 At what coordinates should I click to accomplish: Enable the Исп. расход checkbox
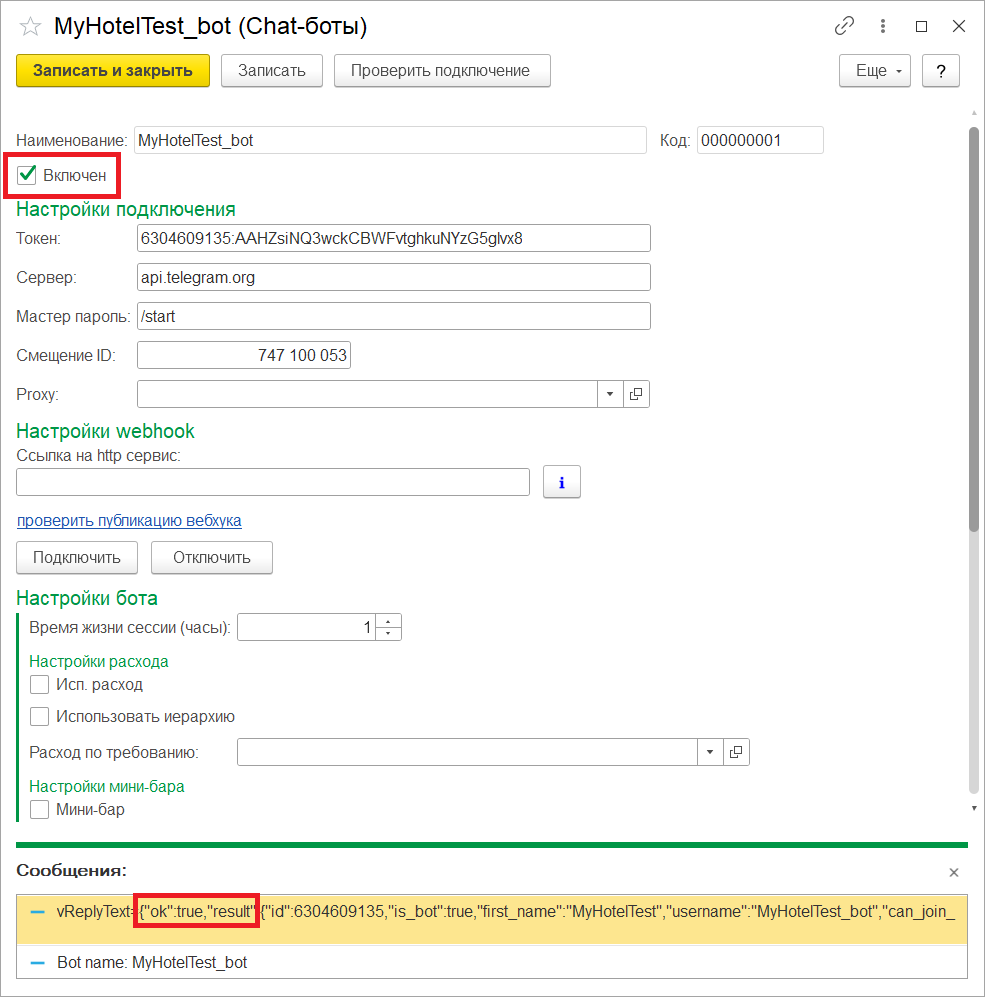(39, 685)
